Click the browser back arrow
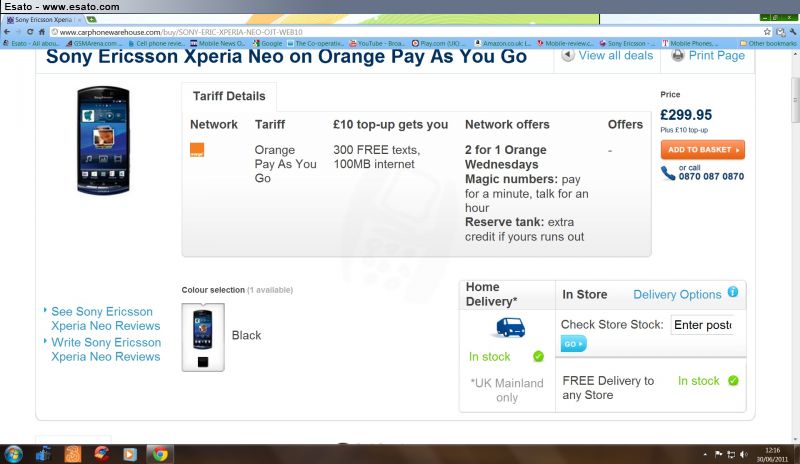The width and height of the screenshot is (800, 464). [7, 32]
